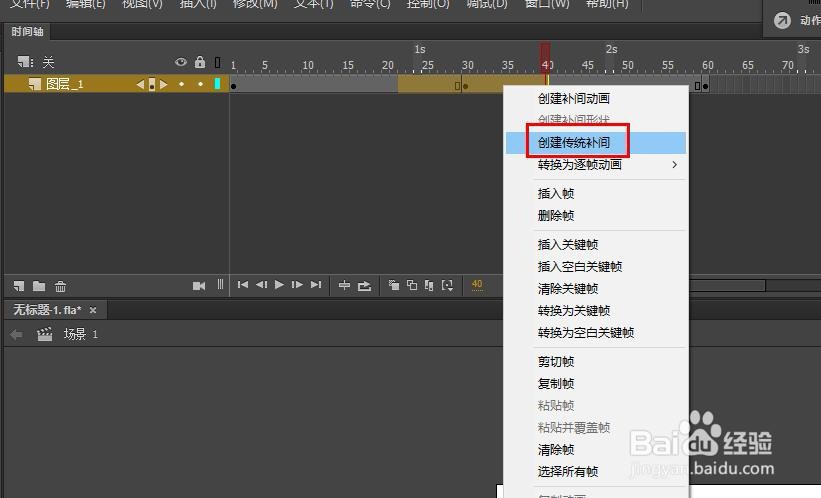Click the panel resize handle near camera icon
821x498 pixels.
click(220, 285)
